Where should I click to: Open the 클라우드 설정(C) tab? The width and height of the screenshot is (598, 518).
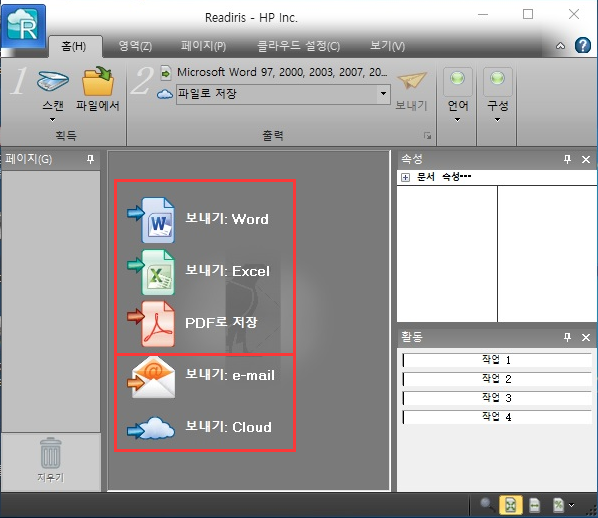[x=298, y=47]
